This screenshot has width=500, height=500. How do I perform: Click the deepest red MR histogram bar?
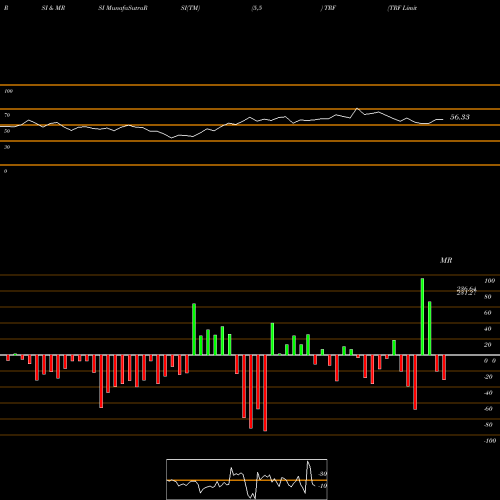click(x=265, y=393)
